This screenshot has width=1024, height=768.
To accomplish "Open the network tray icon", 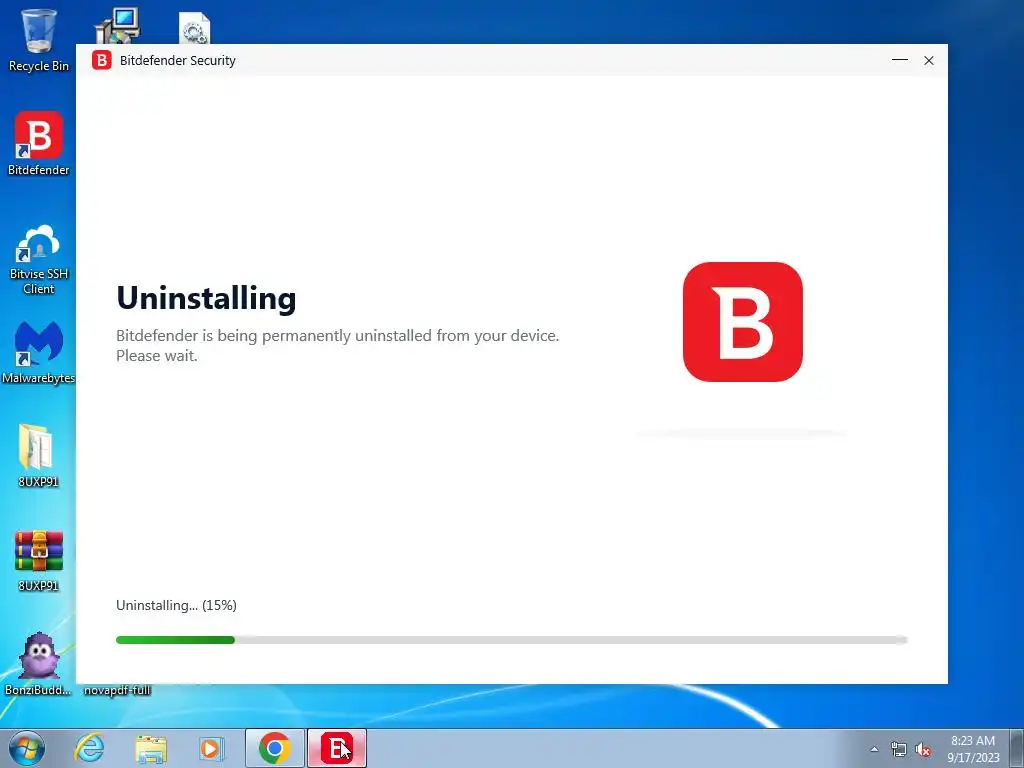I will click(899, 749).
